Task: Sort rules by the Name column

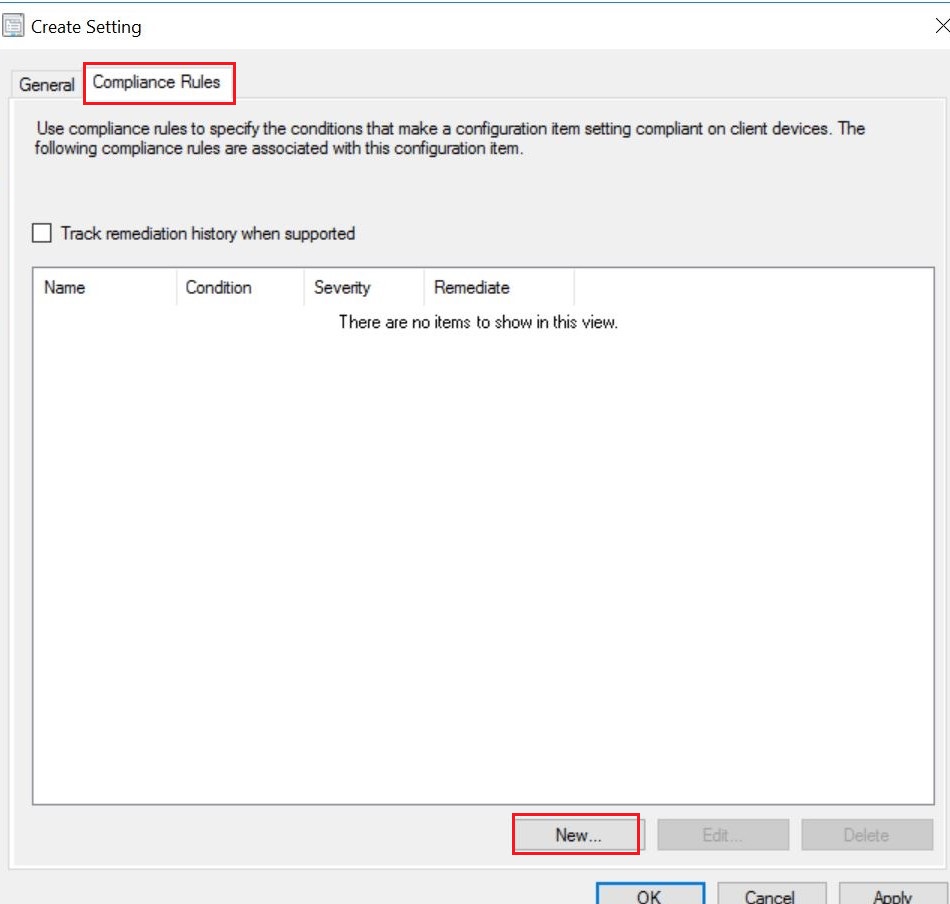Action: coord(104,287)
